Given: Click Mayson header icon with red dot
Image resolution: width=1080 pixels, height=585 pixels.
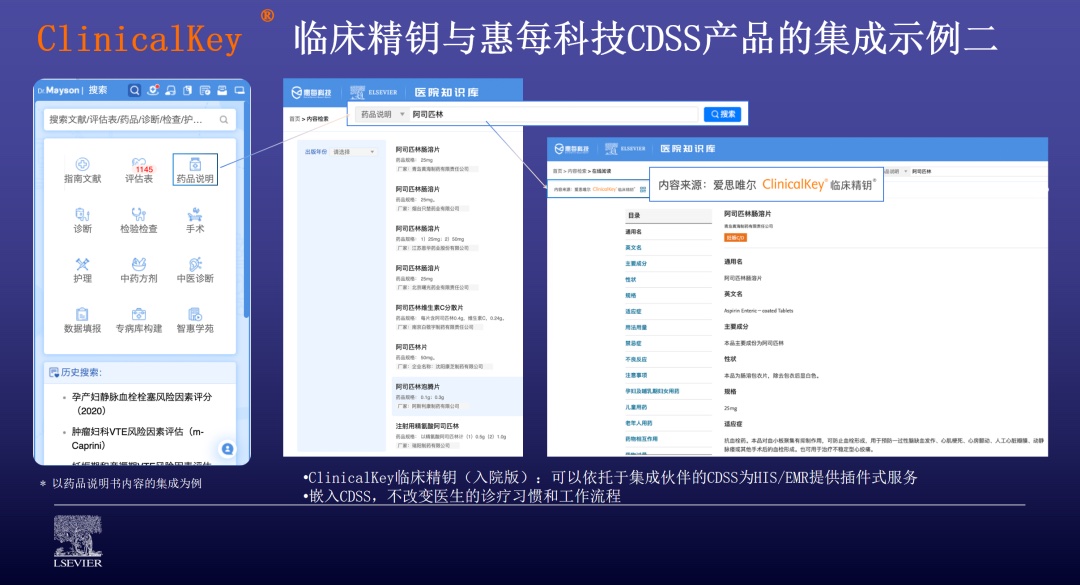Looking at the screenshot, I should (x=153, y=90).
